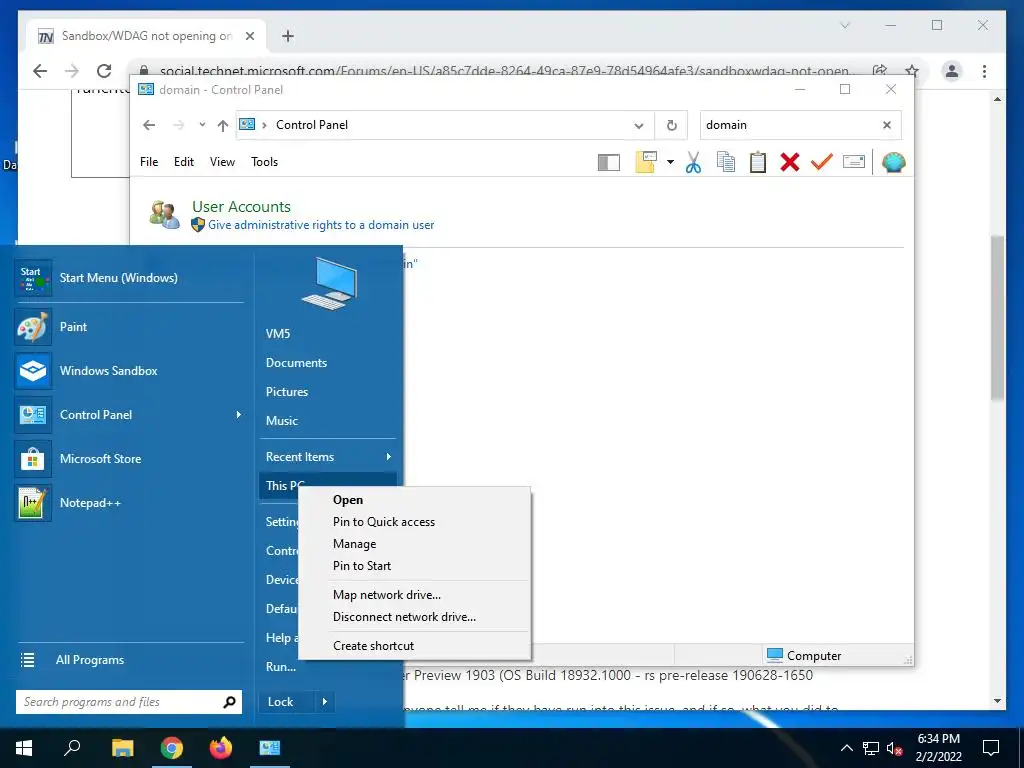Expand the Lock options arrow
The height and width of the screenshot is (768, 1024).
(x=325, y=702)
